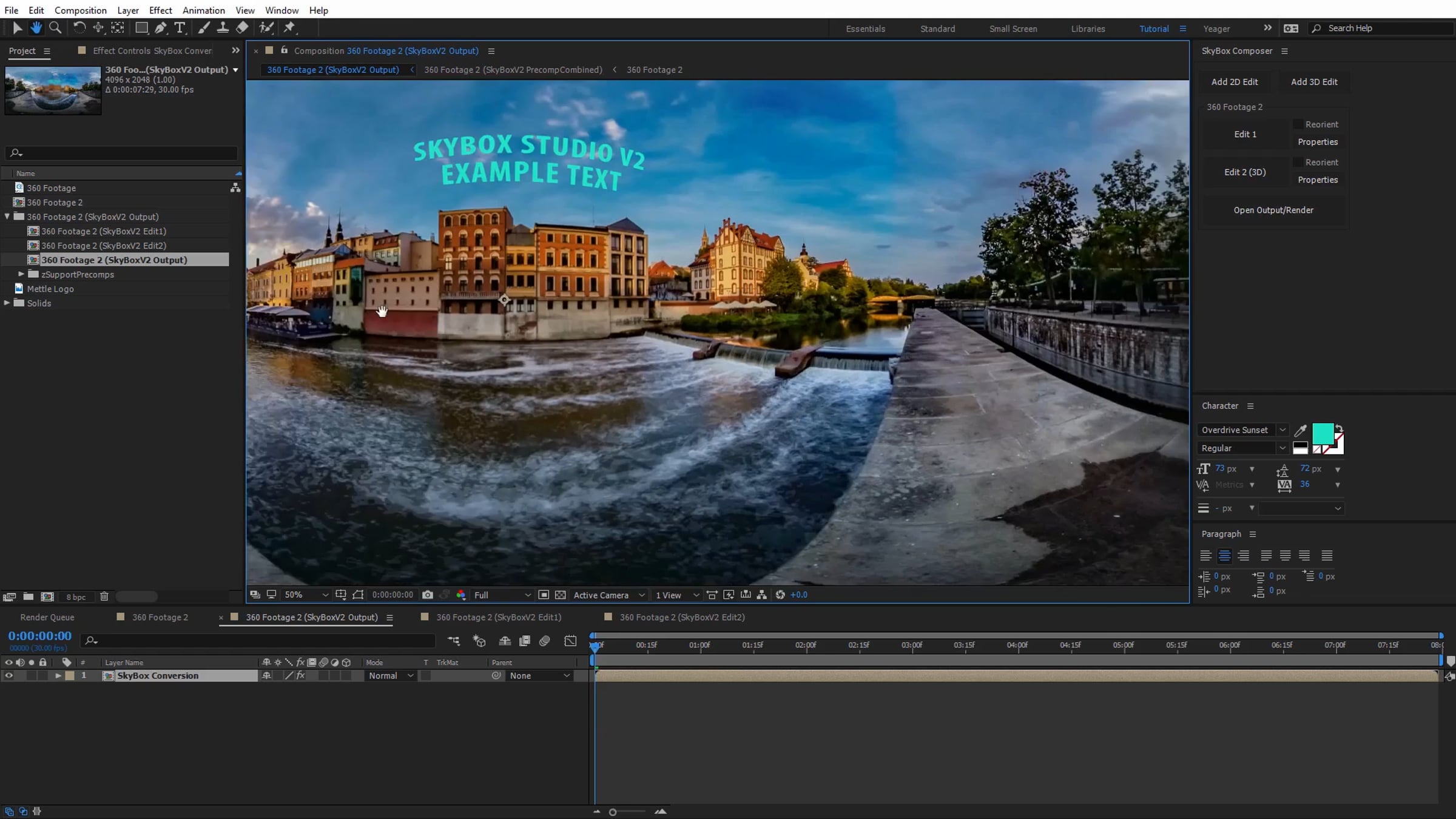The width and height of the screenshot is (1456, 819).
Task: Click the Add 3D Edit button
Action: click(x=1314, y=82)
